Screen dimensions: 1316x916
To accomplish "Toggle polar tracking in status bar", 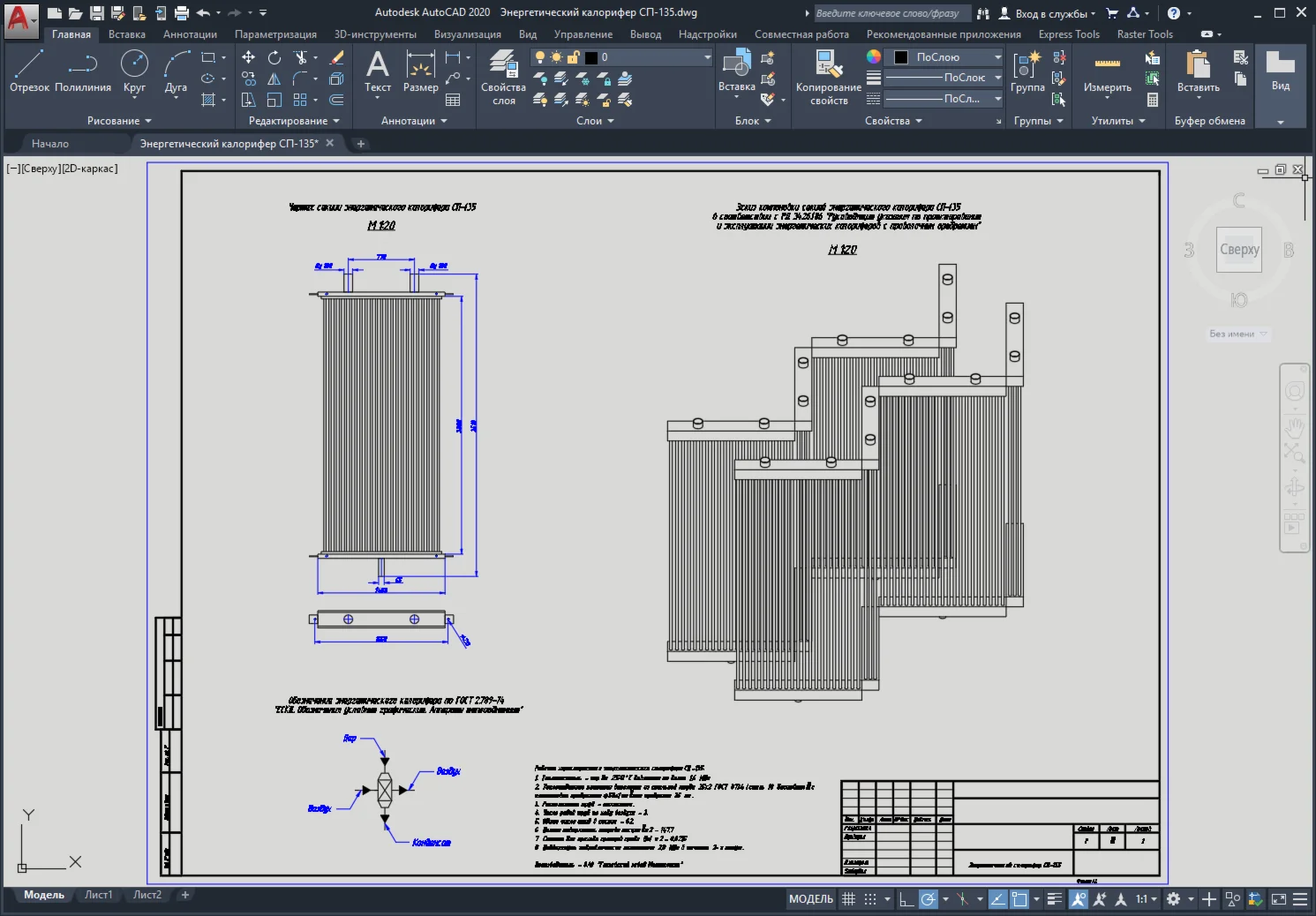I will 929,899.
